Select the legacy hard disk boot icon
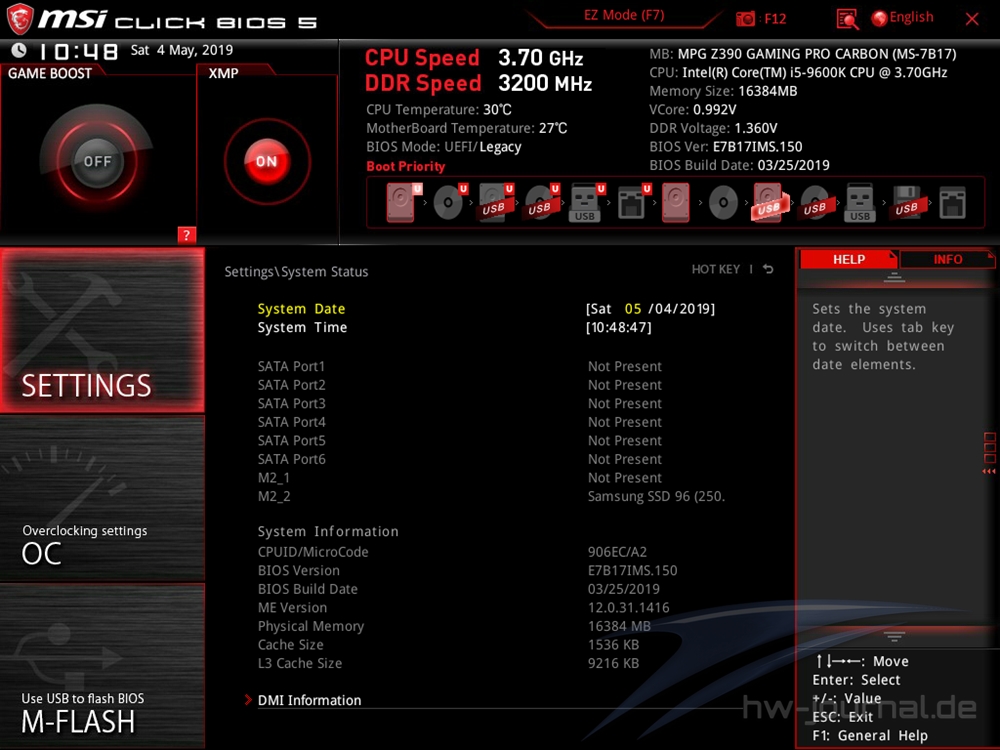 [x=676, y=203]
